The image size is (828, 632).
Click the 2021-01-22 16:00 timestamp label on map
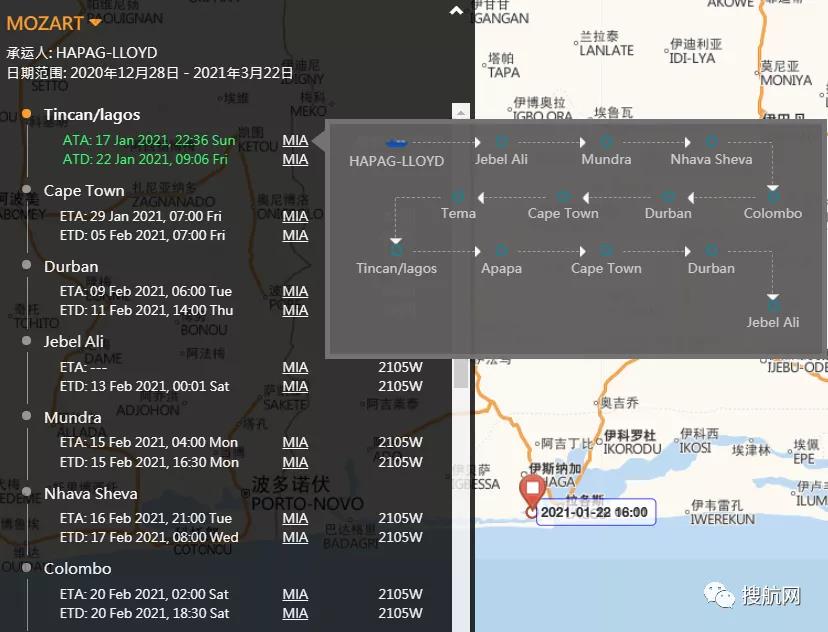point(594,513)
